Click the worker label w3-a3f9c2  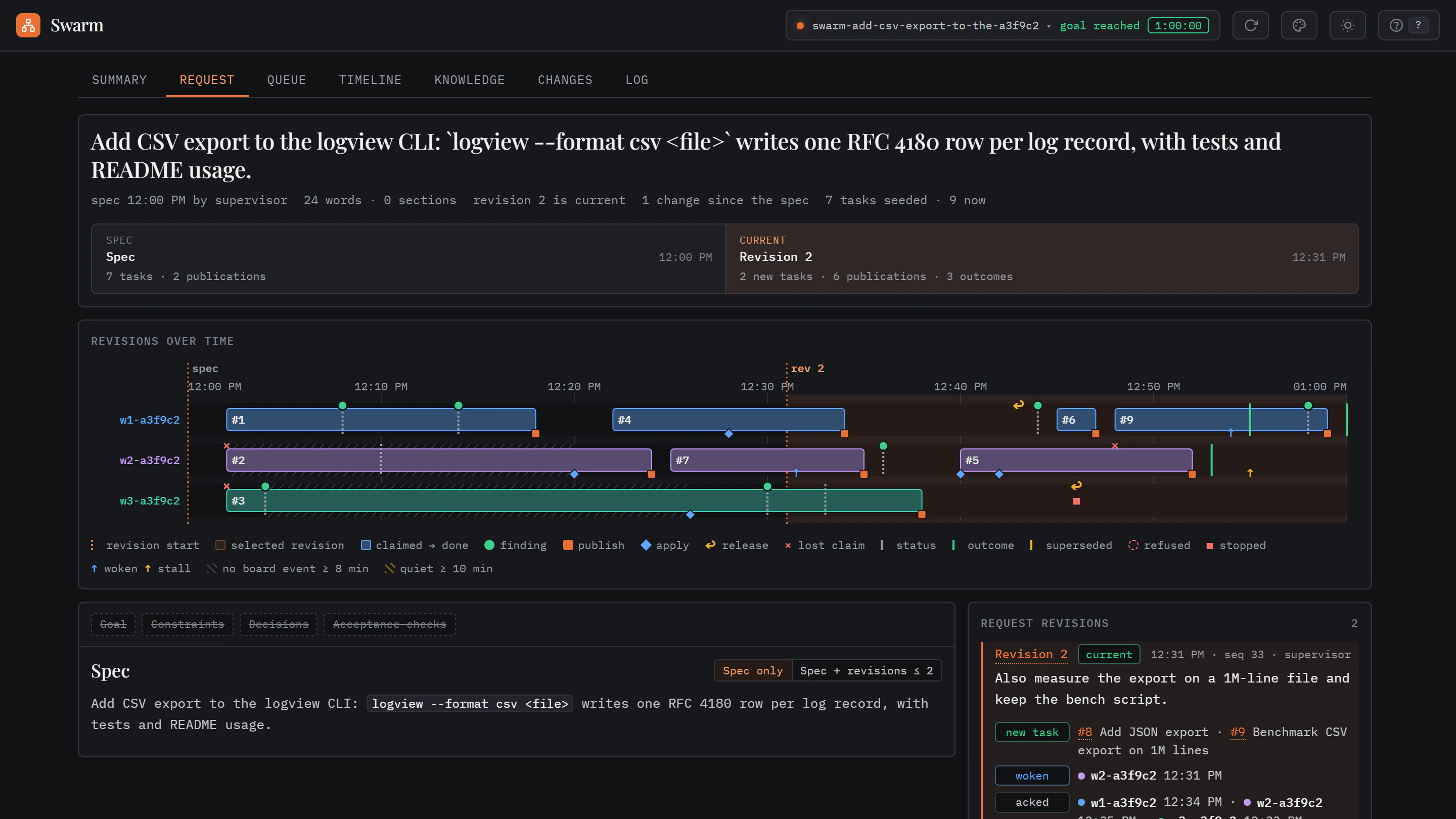click(150, 501)
